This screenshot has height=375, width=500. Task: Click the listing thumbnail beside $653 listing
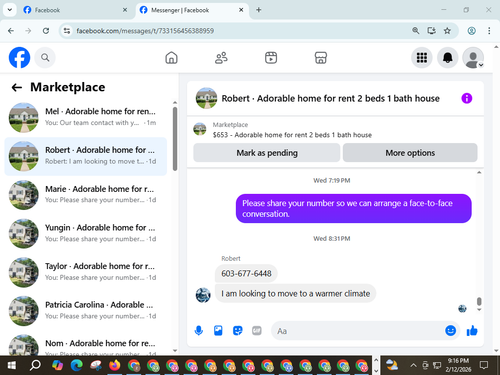point(200,129)
